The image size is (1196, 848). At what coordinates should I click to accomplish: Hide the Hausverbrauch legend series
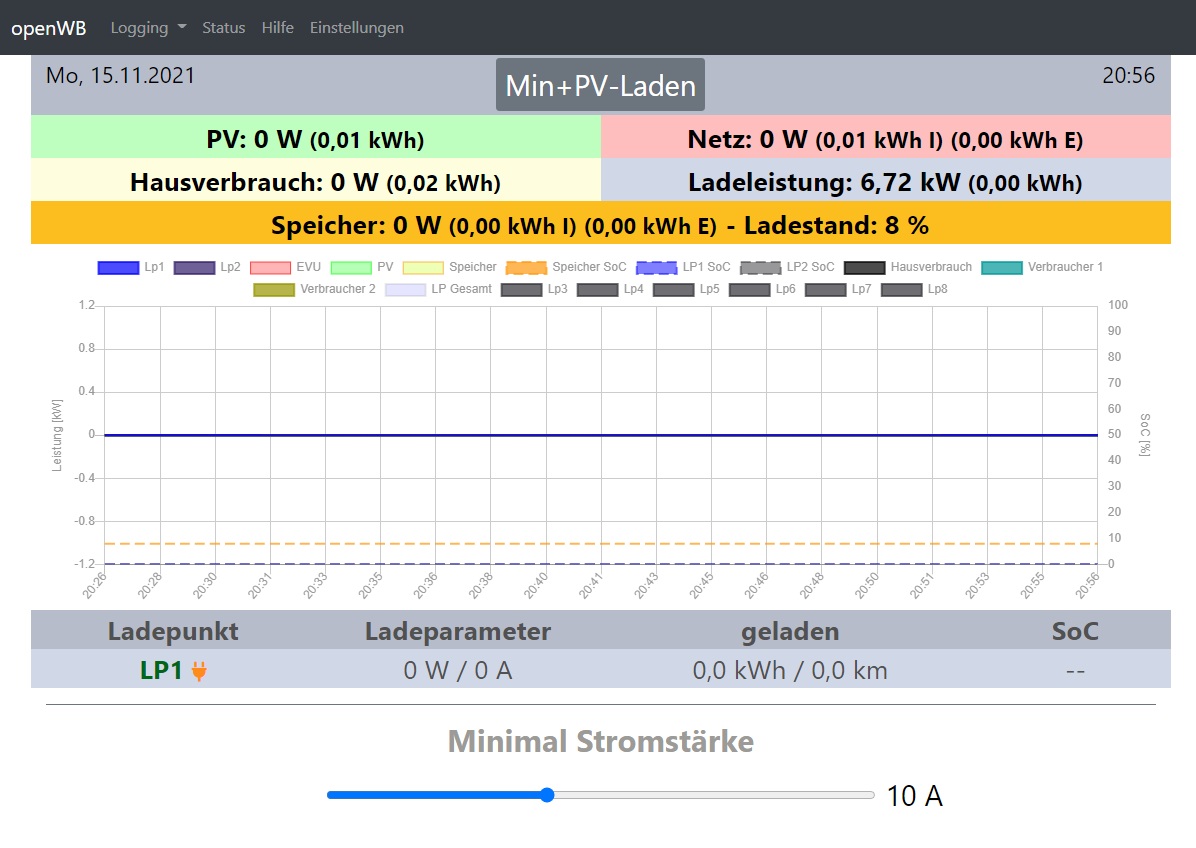point(863,268)
